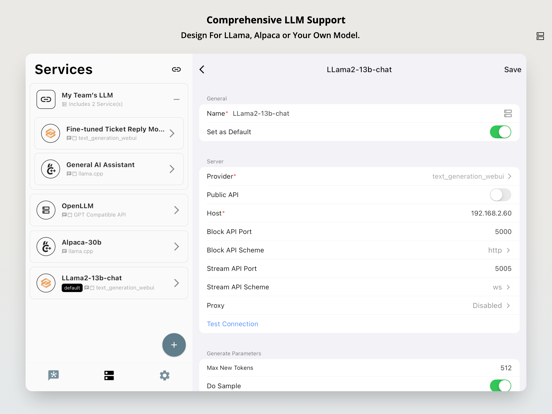The image size is (552, 414).
Task: Open the chat tab at bottom
Action: [x=54, y=375]
